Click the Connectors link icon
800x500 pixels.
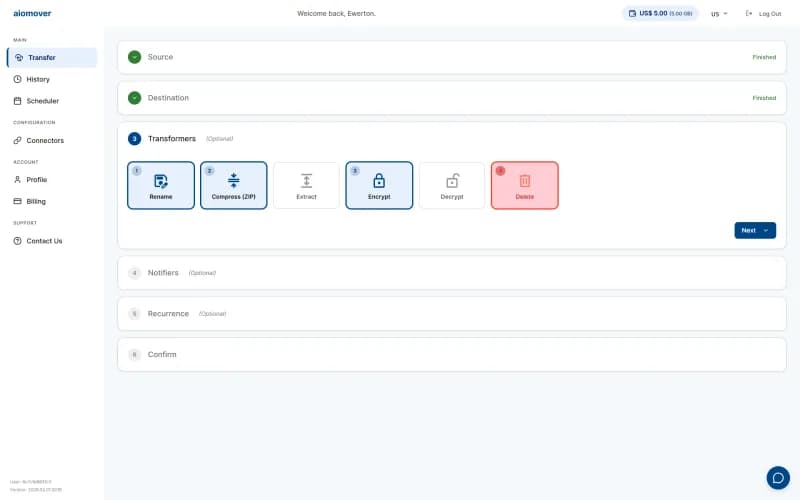click(17, 140)
